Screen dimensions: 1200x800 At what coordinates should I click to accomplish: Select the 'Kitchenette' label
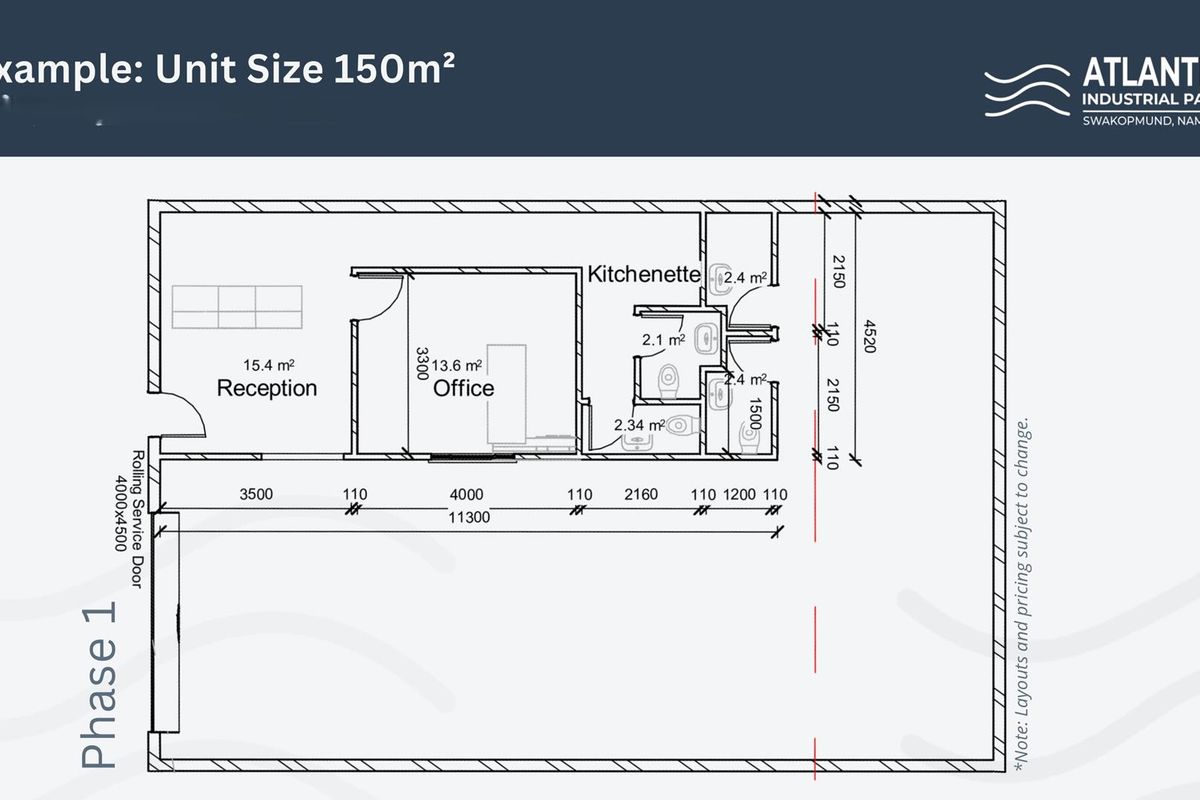(x=643, y=274)
